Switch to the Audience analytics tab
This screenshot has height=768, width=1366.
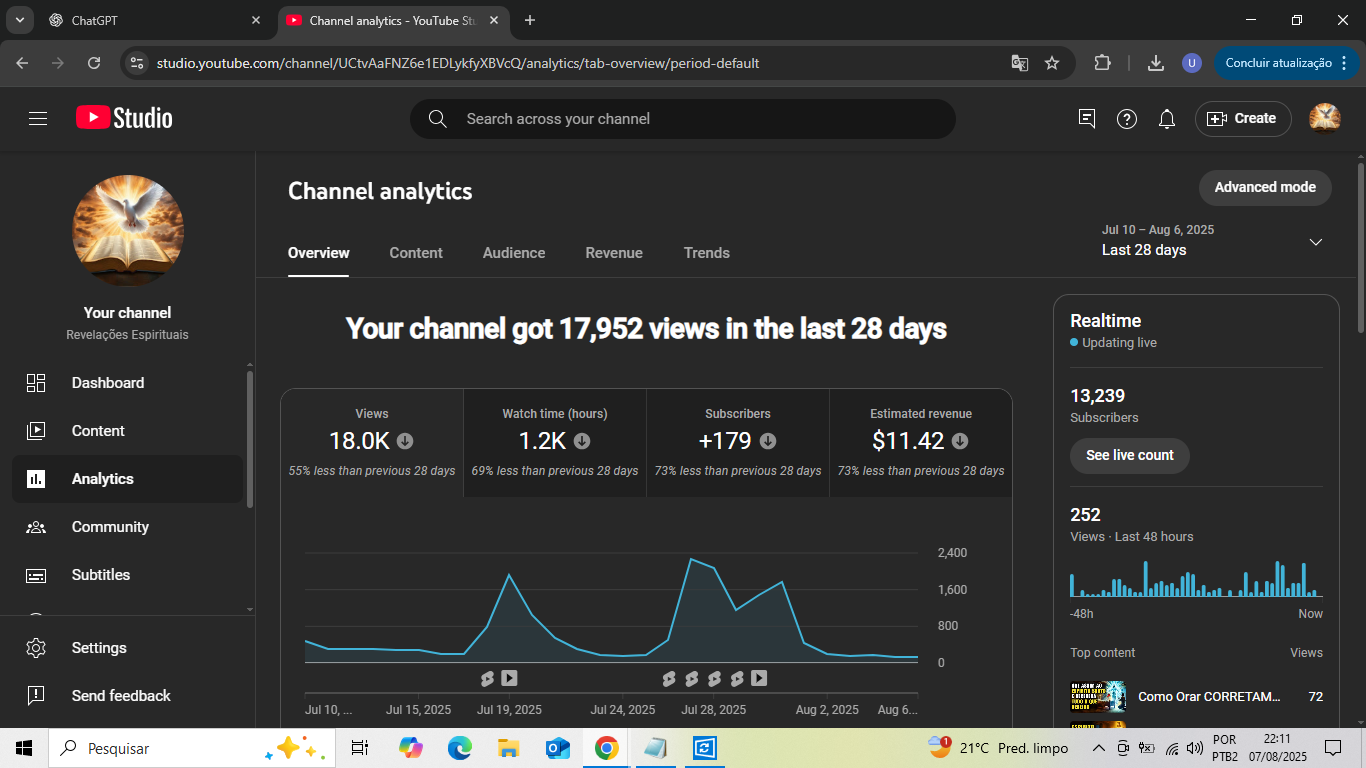514,253
